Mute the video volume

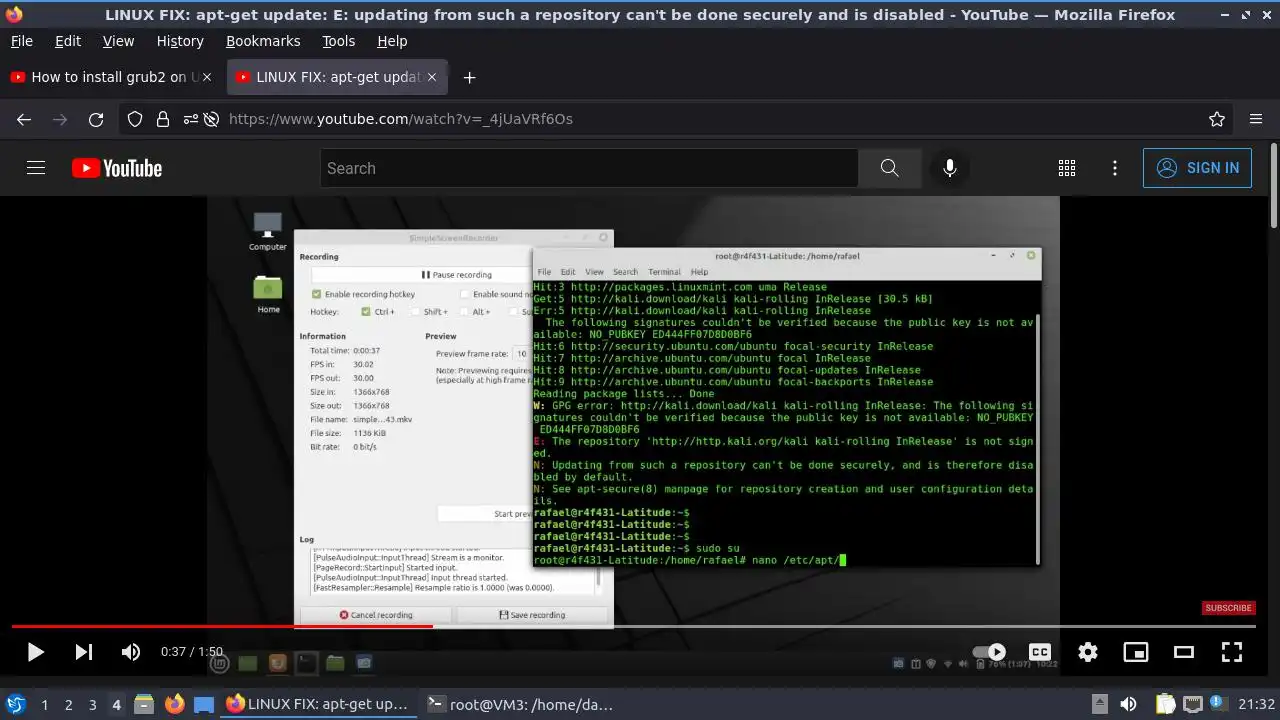[x=131, y=652]
